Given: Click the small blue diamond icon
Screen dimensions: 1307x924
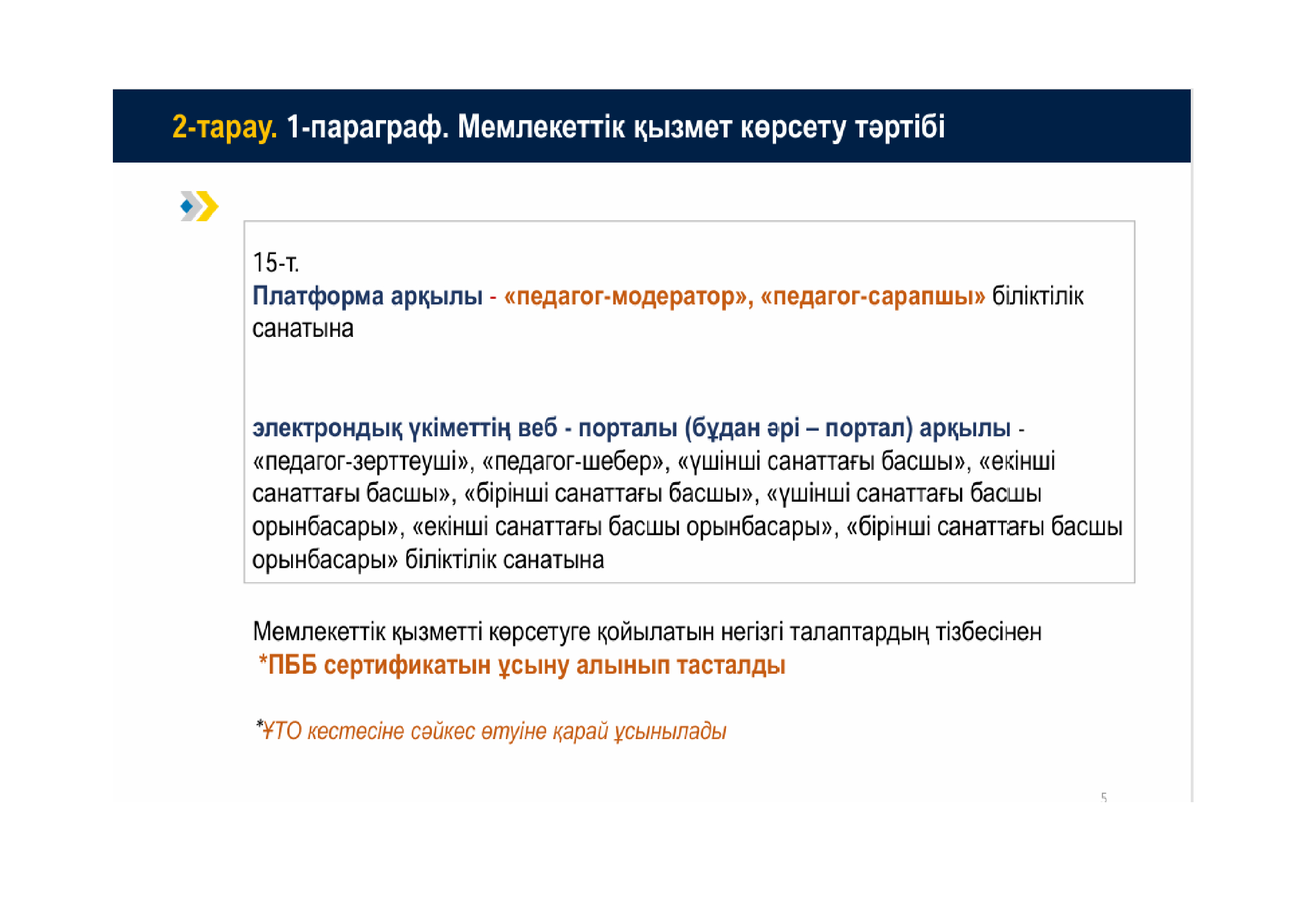Looking at the screenshot, I should pos(186,206).
